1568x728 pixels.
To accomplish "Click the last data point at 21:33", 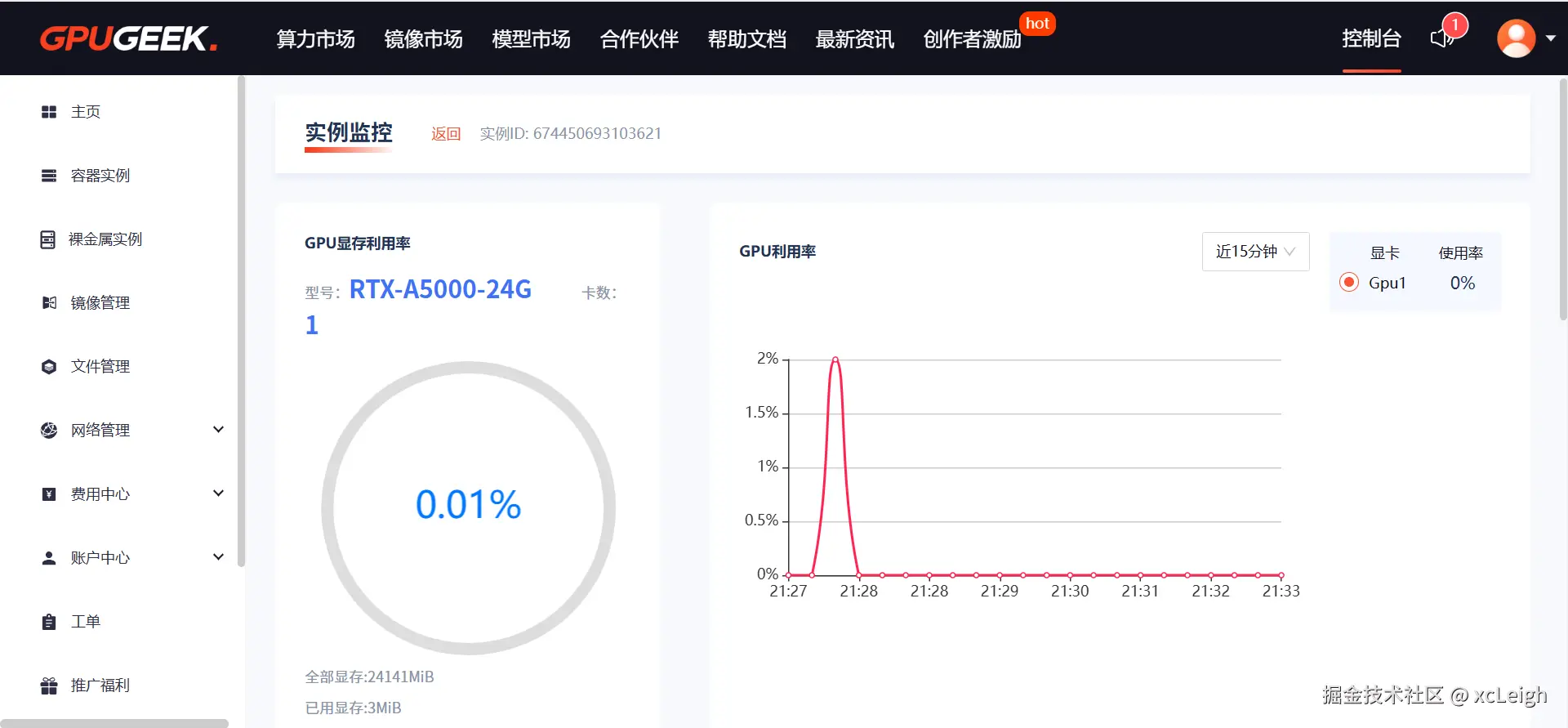I will pos(1281,575).
